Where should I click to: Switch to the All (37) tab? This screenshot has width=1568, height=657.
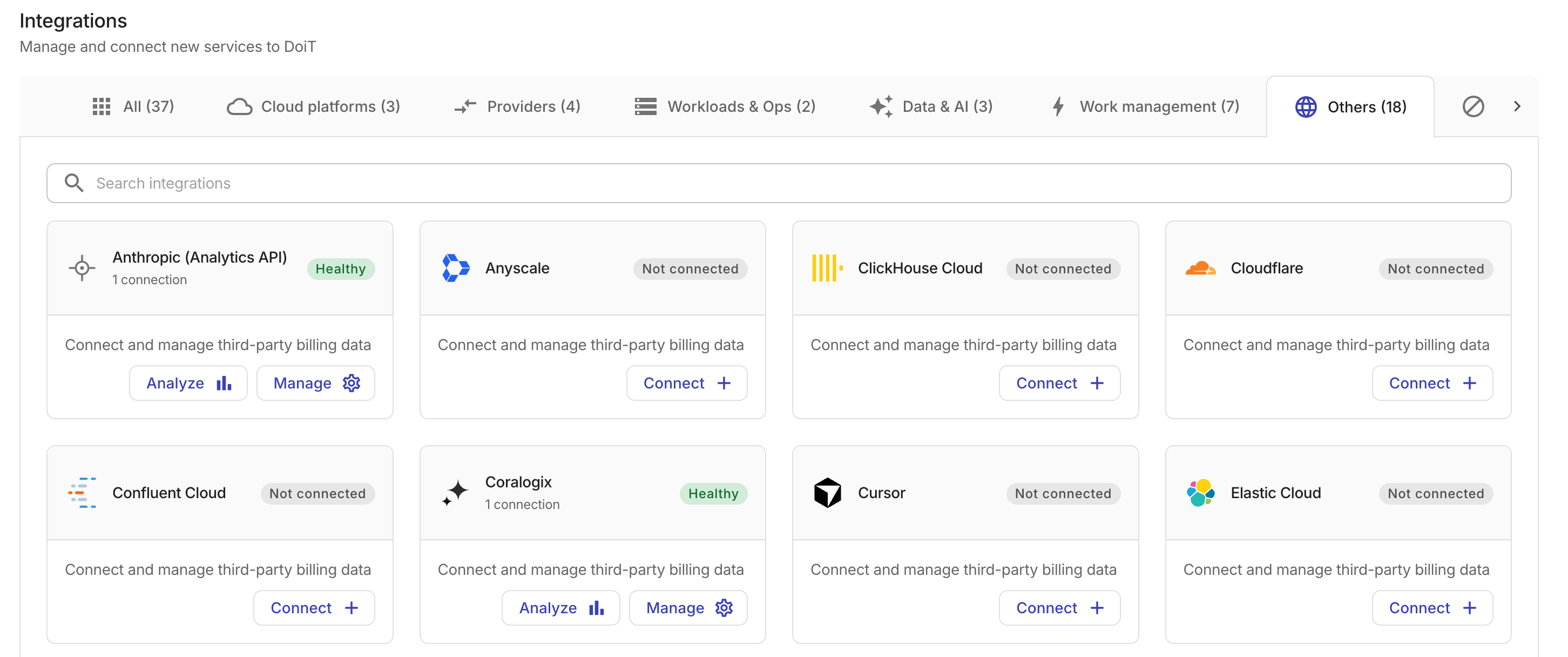[x=133, y=106]
